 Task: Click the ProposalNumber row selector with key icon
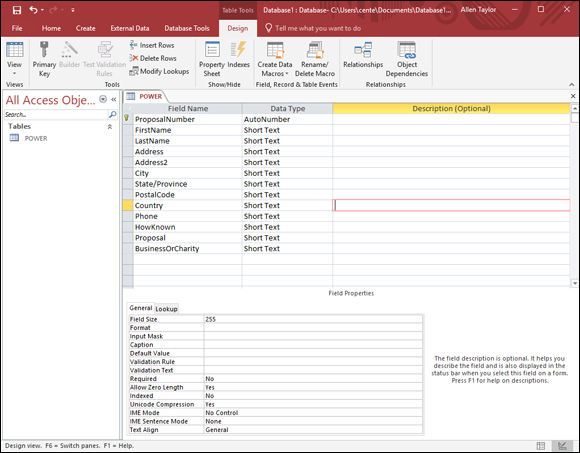[128, 119]
